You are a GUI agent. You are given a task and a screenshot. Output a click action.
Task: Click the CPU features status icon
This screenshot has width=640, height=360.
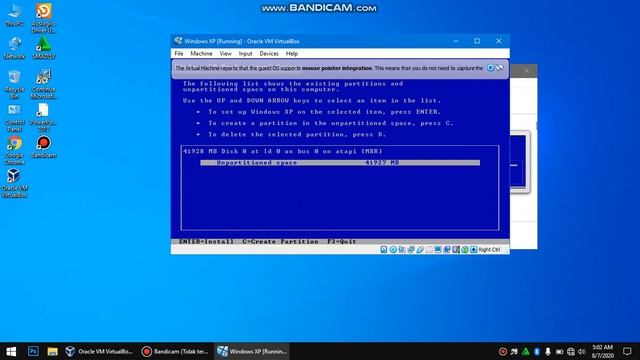(456, 249)
